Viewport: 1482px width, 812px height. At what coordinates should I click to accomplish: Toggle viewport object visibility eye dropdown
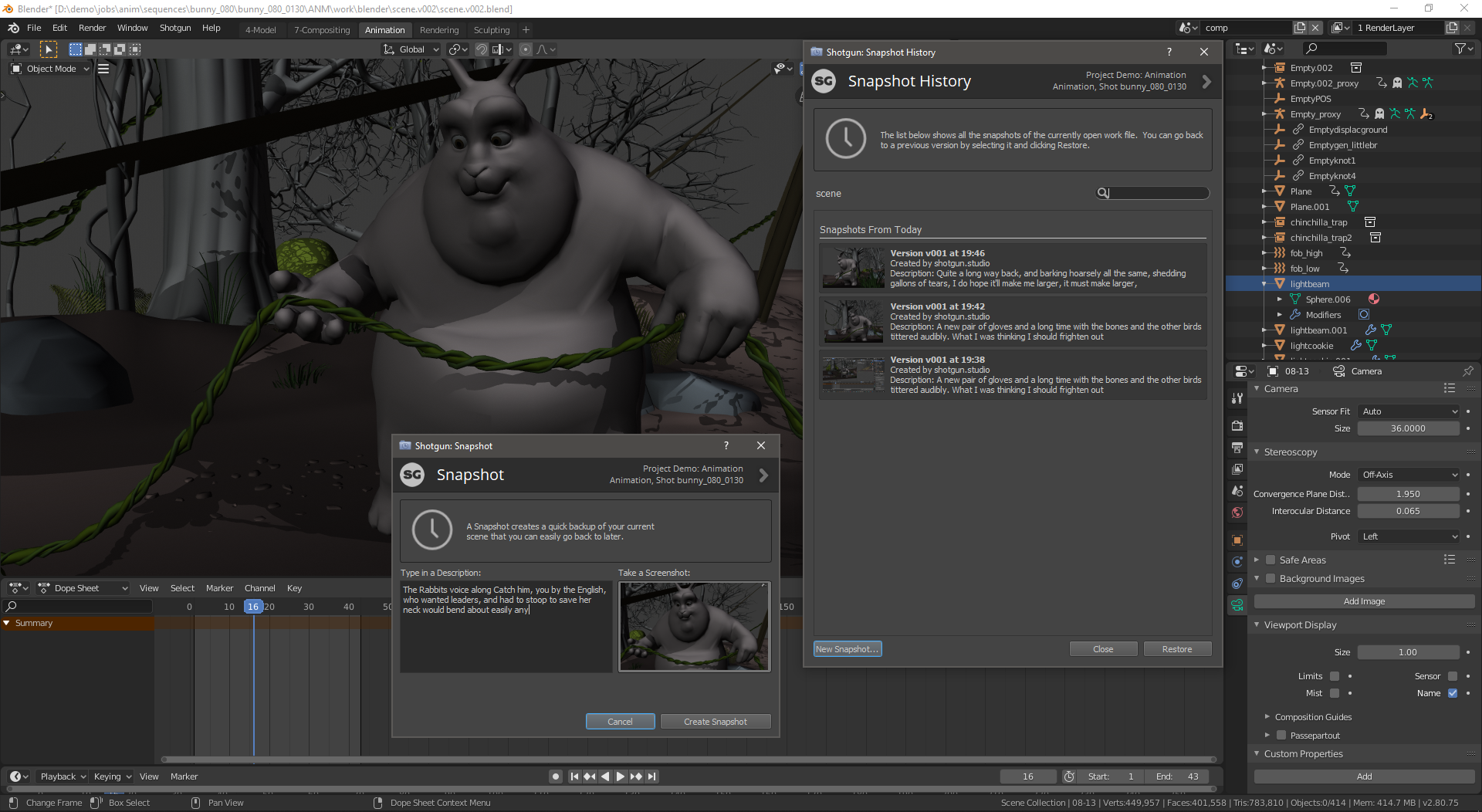point(784,69)
